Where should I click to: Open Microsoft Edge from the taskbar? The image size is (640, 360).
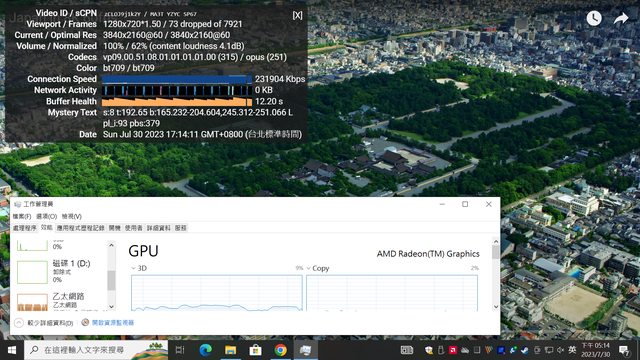(x=206, y=350)
